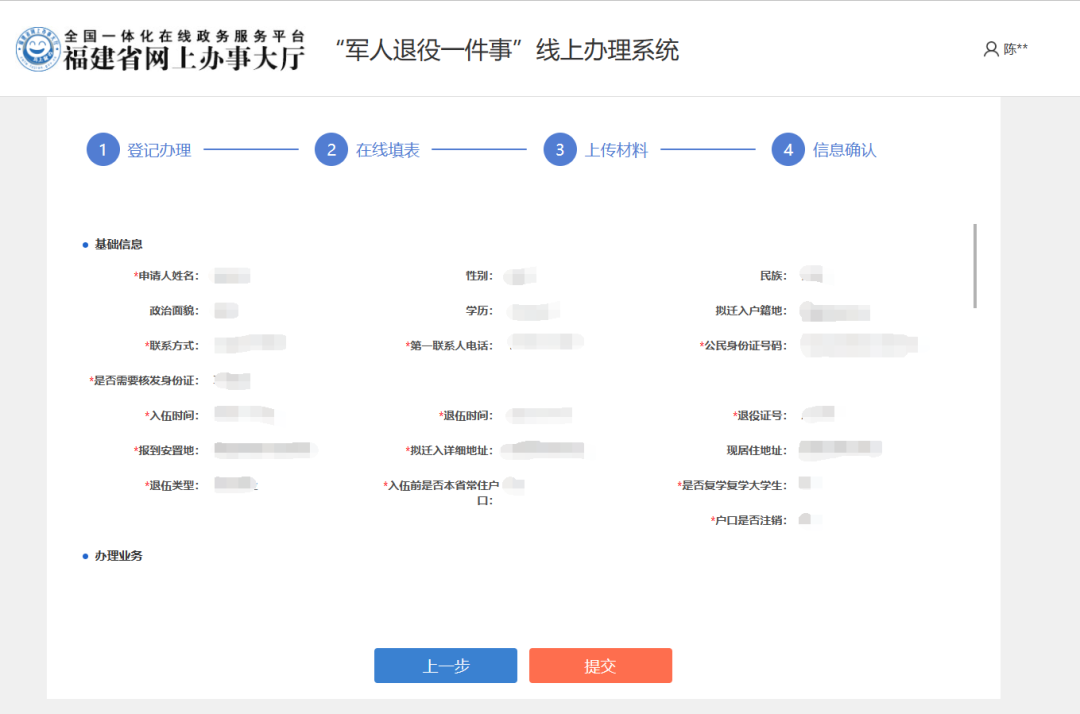Click step 1 circle icon
The width and height of the screenshot is (1080, 714).
pos(103,150)
